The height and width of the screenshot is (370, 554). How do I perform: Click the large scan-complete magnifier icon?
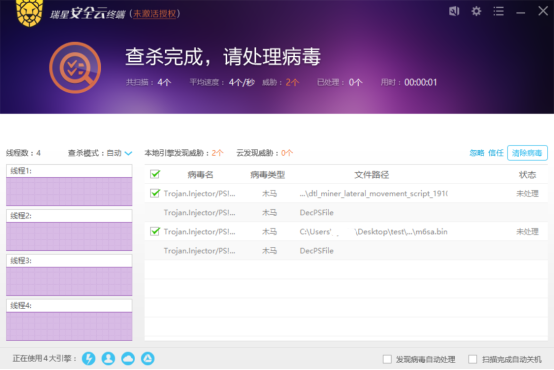click(x=75, y=67)
